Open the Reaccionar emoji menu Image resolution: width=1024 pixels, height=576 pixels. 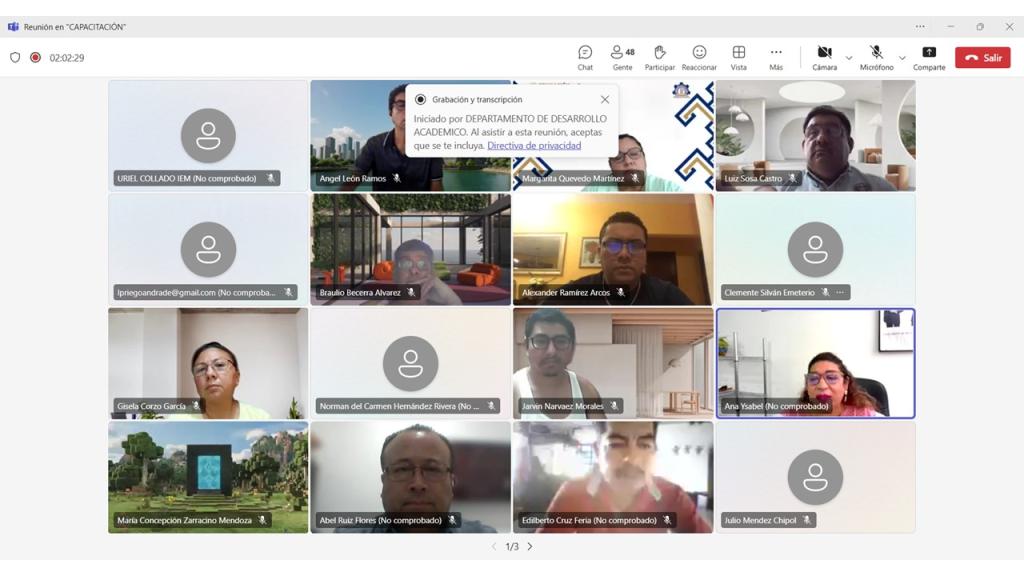699,57
